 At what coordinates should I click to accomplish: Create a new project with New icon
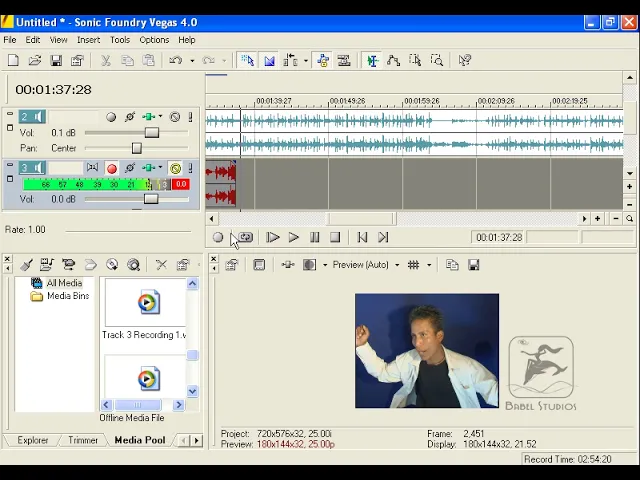13,60
